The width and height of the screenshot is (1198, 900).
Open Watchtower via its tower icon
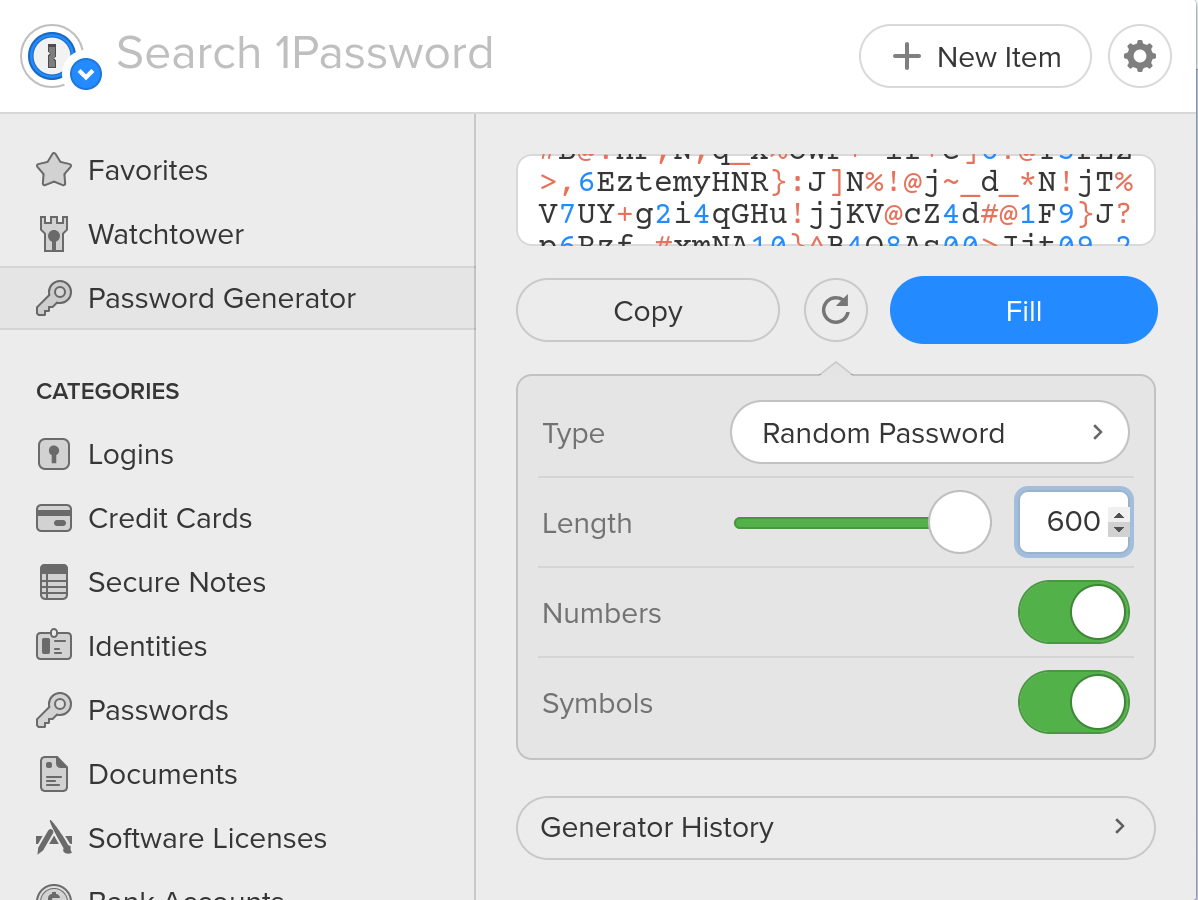pos(54,235)
